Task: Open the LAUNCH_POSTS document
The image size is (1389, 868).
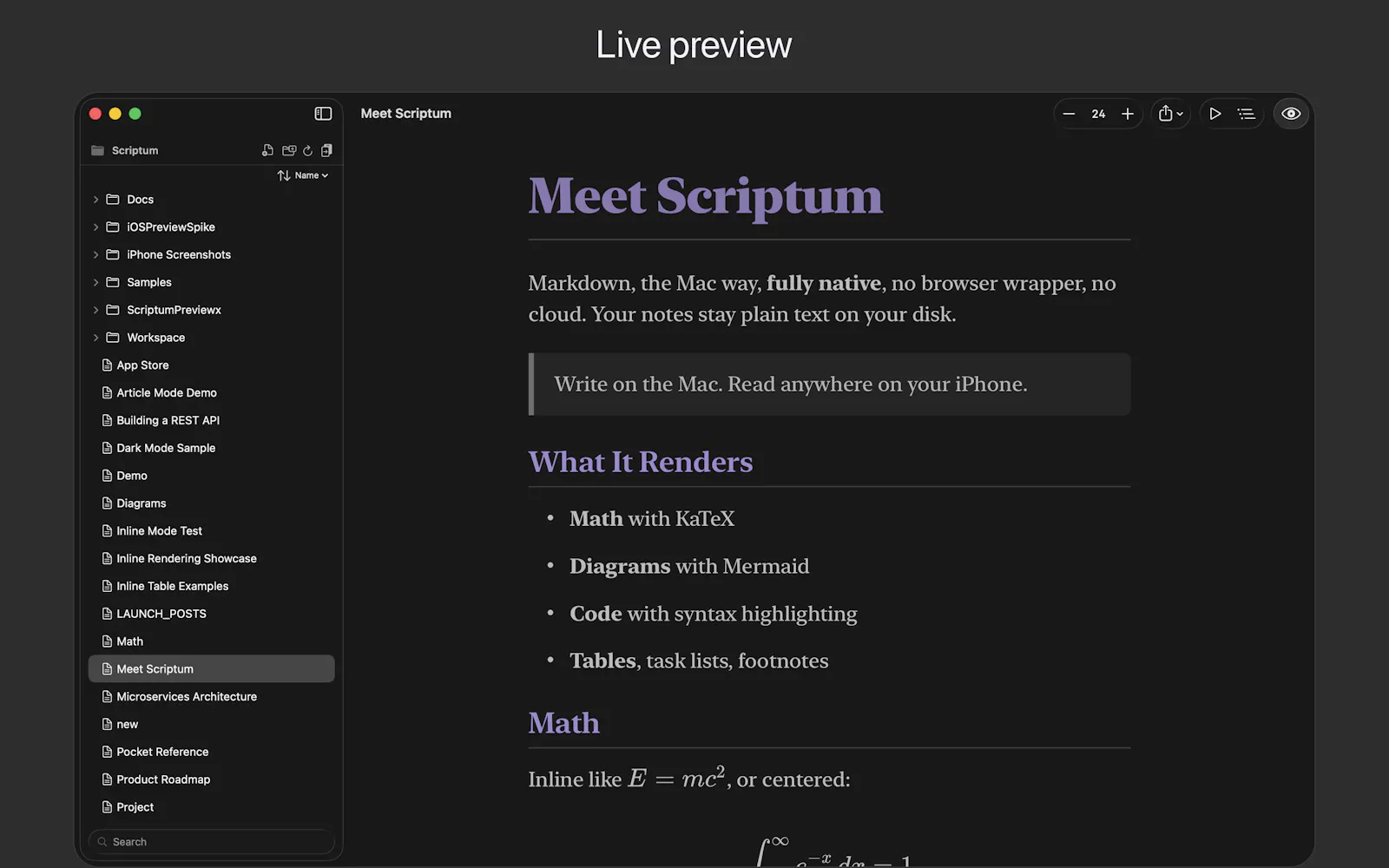Action: pos(211,614)
